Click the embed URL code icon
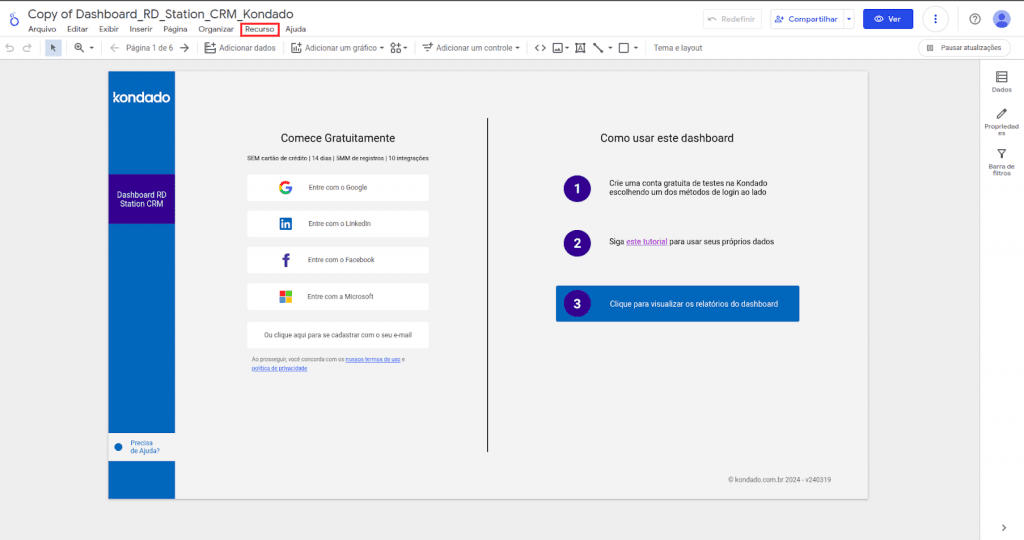1024x540 pixels. pyautogui.click(x=540, y=48)
